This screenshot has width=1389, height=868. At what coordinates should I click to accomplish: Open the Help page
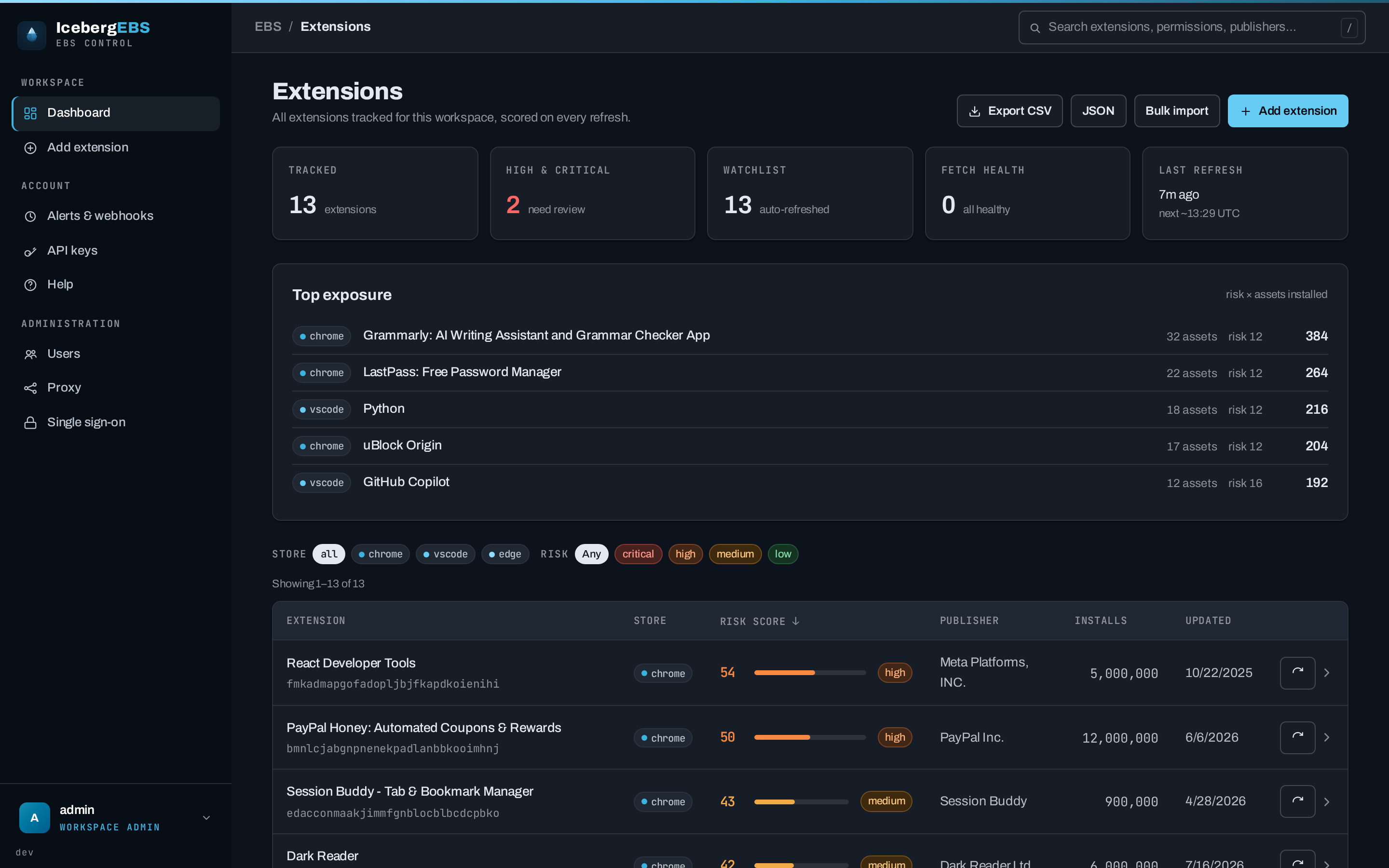115,285
